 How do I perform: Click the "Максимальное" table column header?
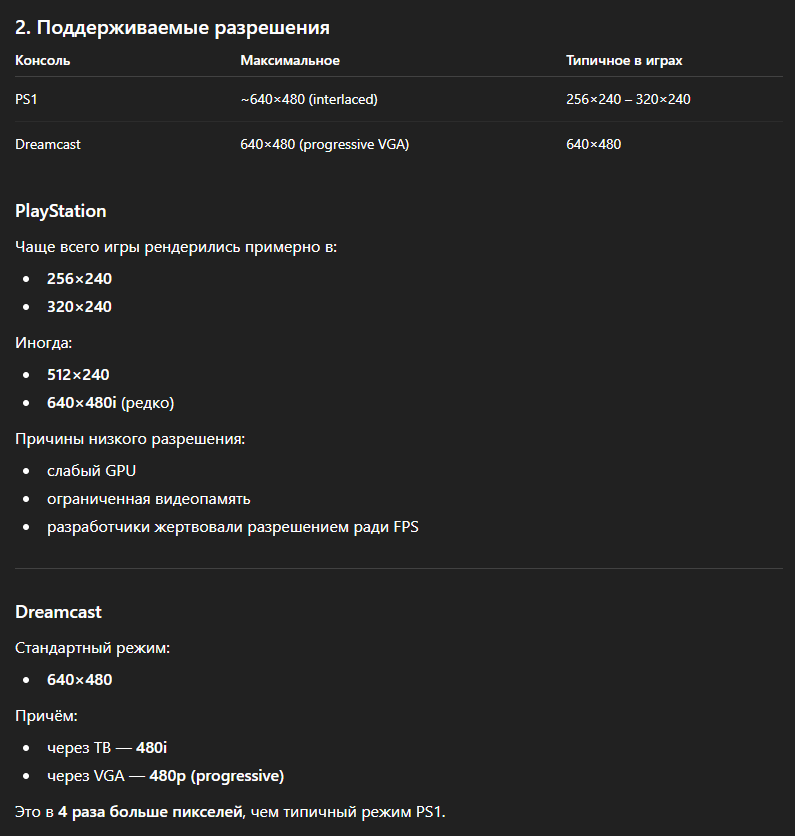pyautogui.click(x=290, y=61)
